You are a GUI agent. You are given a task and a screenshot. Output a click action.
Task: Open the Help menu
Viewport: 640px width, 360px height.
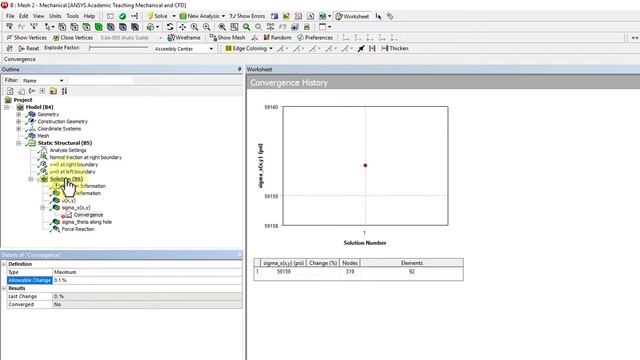[x=89, y=16]
